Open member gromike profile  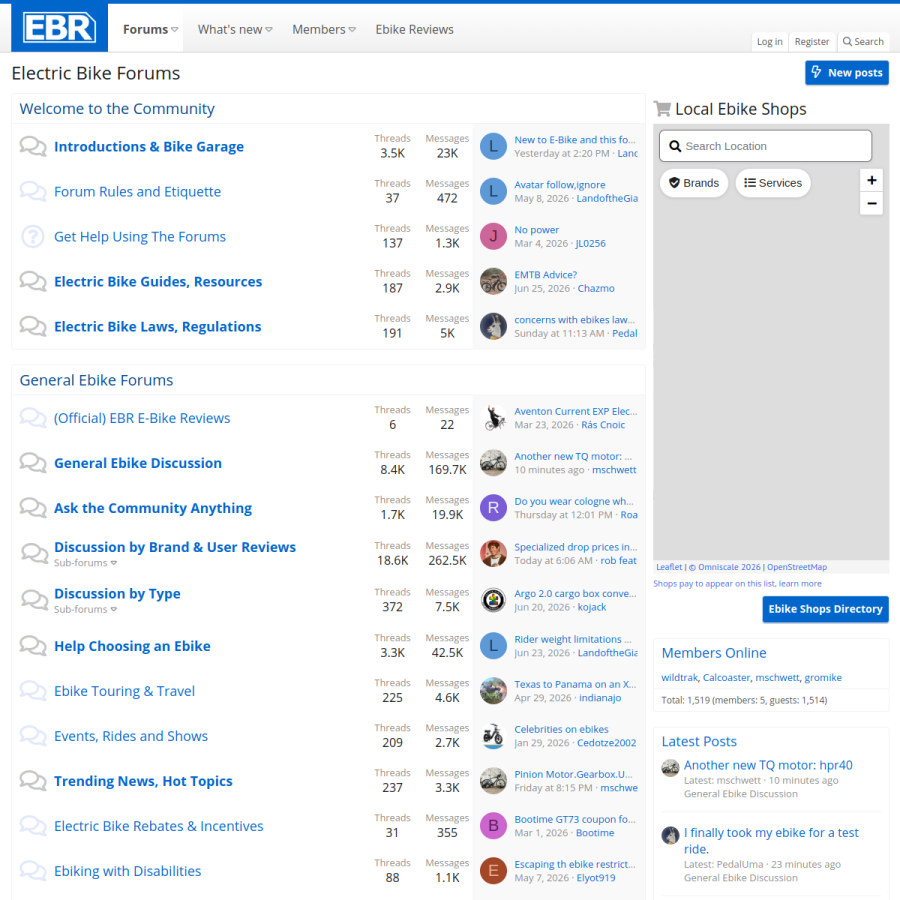pos(823,677)
